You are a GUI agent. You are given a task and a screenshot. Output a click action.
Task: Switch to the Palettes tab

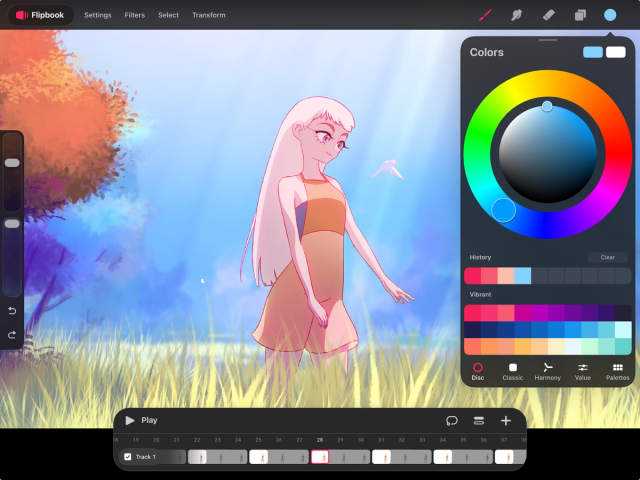(618, 371)
